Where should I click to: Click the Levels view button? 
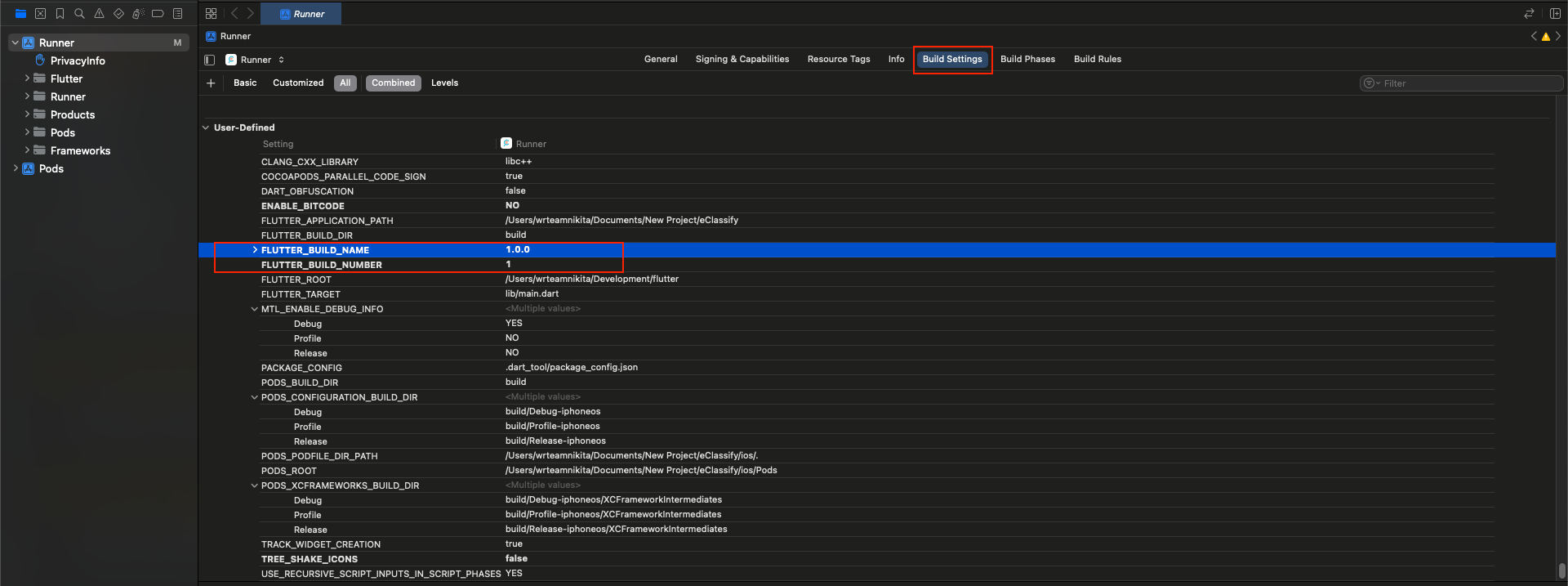(x=444, y=83)
